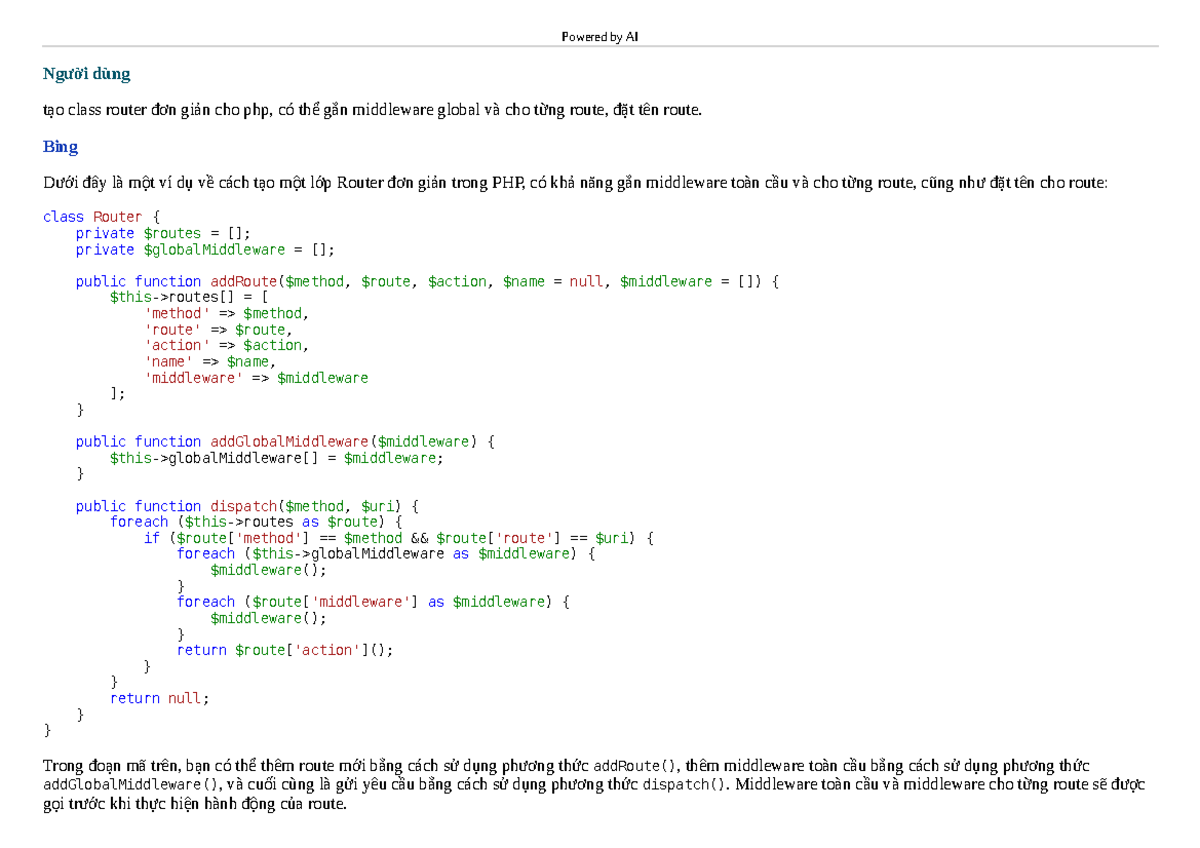Select the 'Bing' heading

60,147
